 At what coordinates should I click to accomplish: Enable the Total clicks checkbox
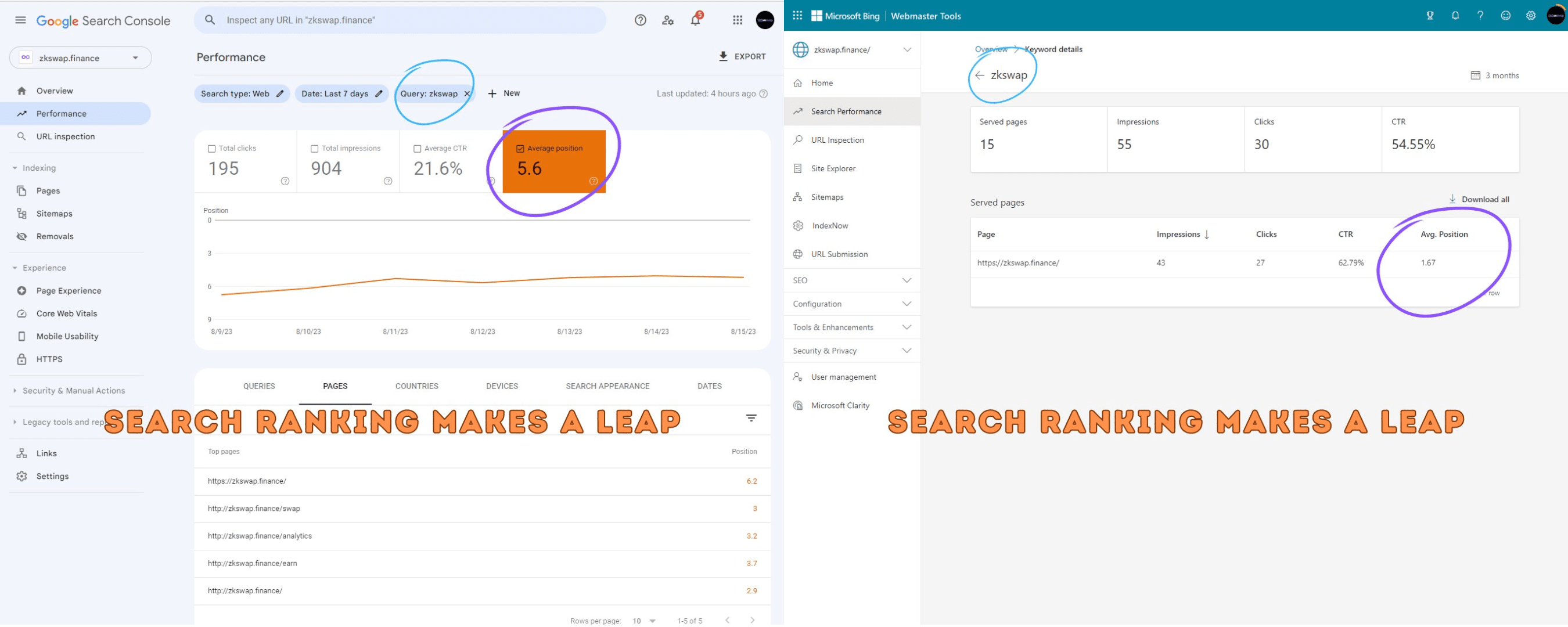coord(212,149)
